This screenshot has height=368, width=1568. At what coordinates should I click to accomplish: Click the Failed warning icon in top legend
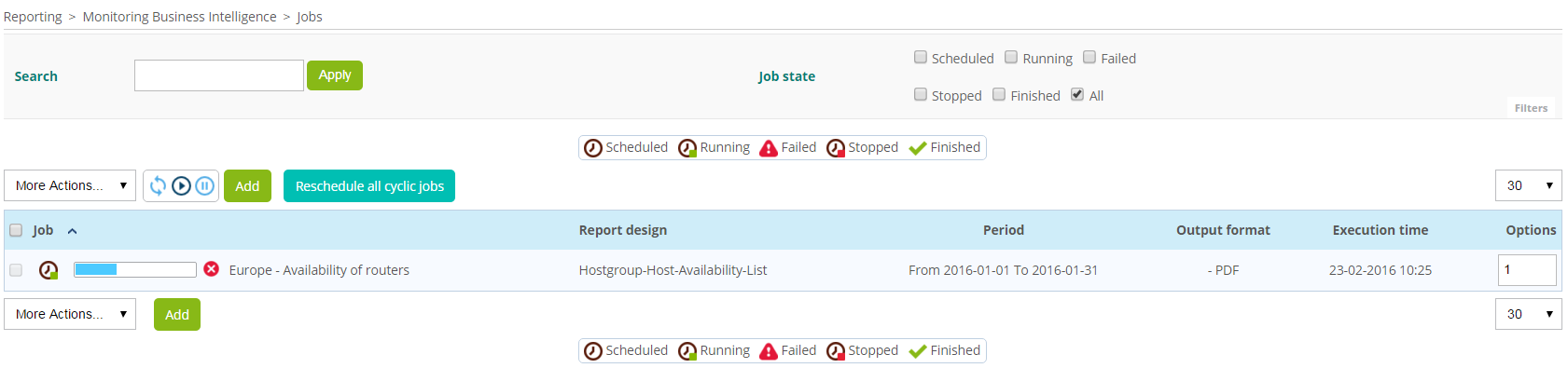point(768,148)
